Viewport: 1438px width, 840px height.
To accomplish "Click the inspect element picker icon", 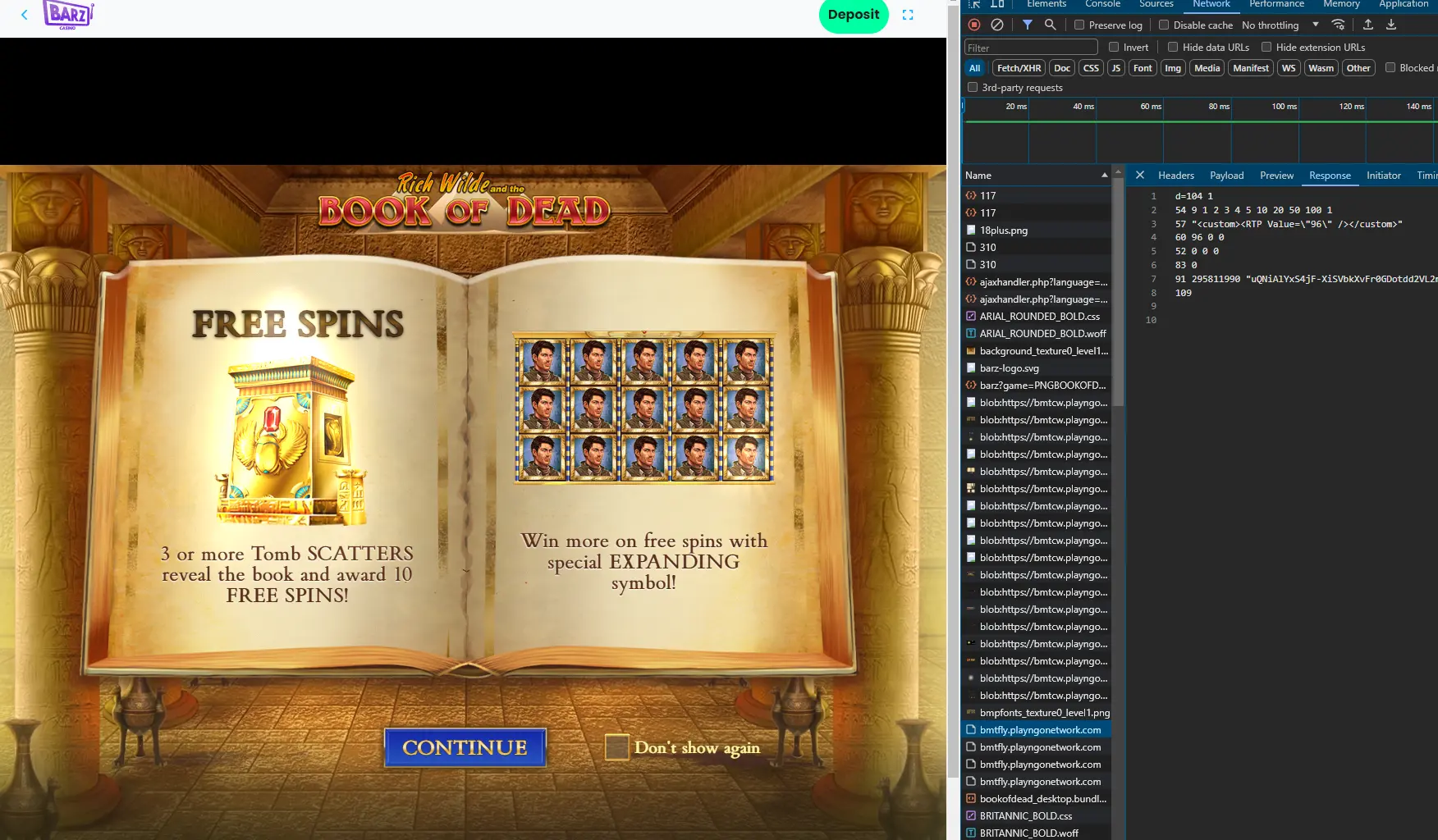I will [x=975, y=4].
